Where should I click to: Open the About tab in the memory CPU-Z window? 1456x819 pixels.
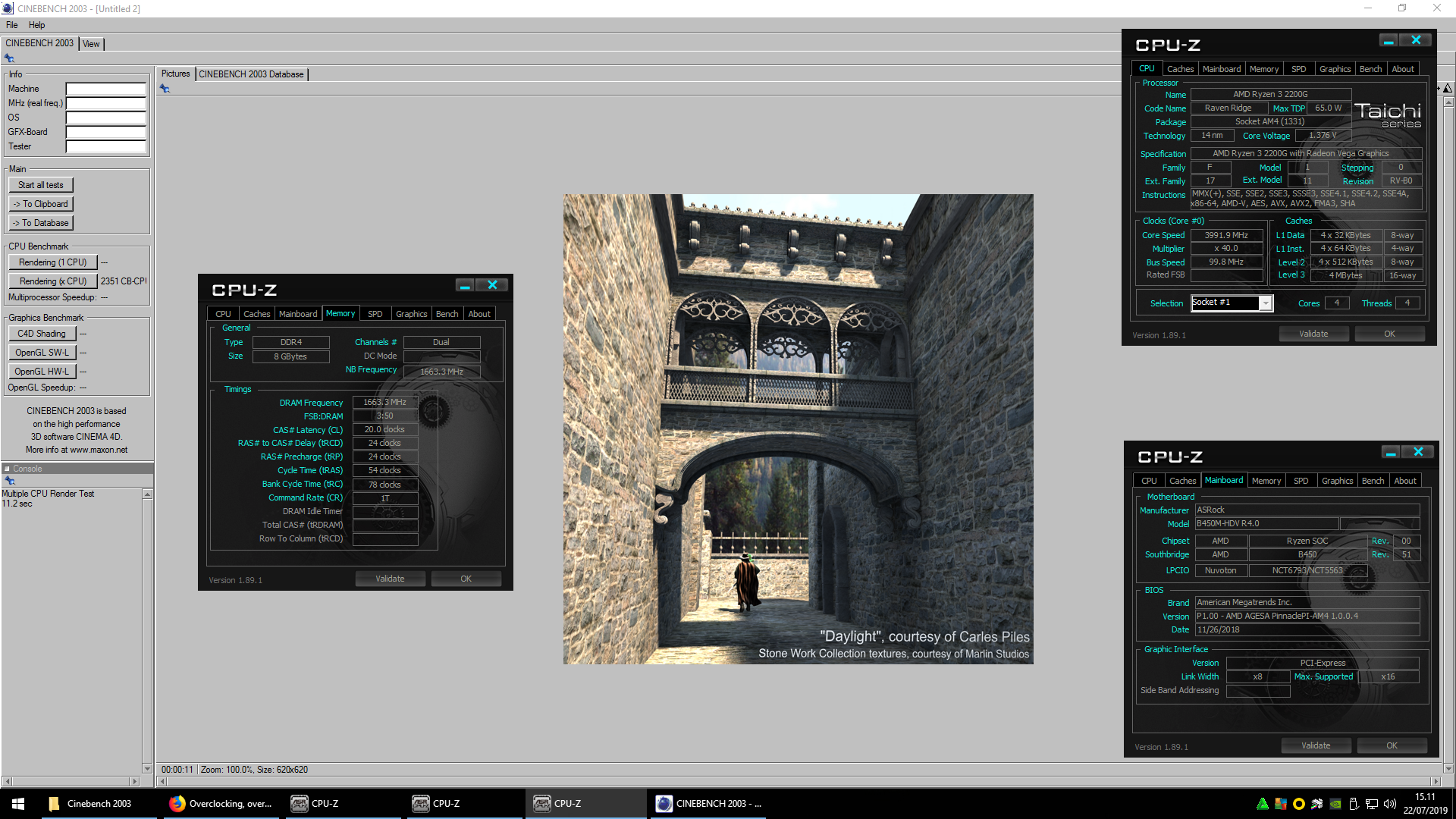[479, 314]
